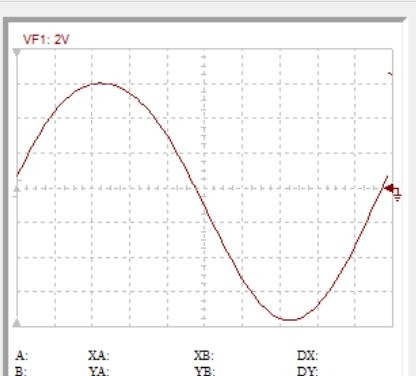Click the YB: readout label
Image resolution: width=416 pixels, height=376 pixels.
coord(204,371)
